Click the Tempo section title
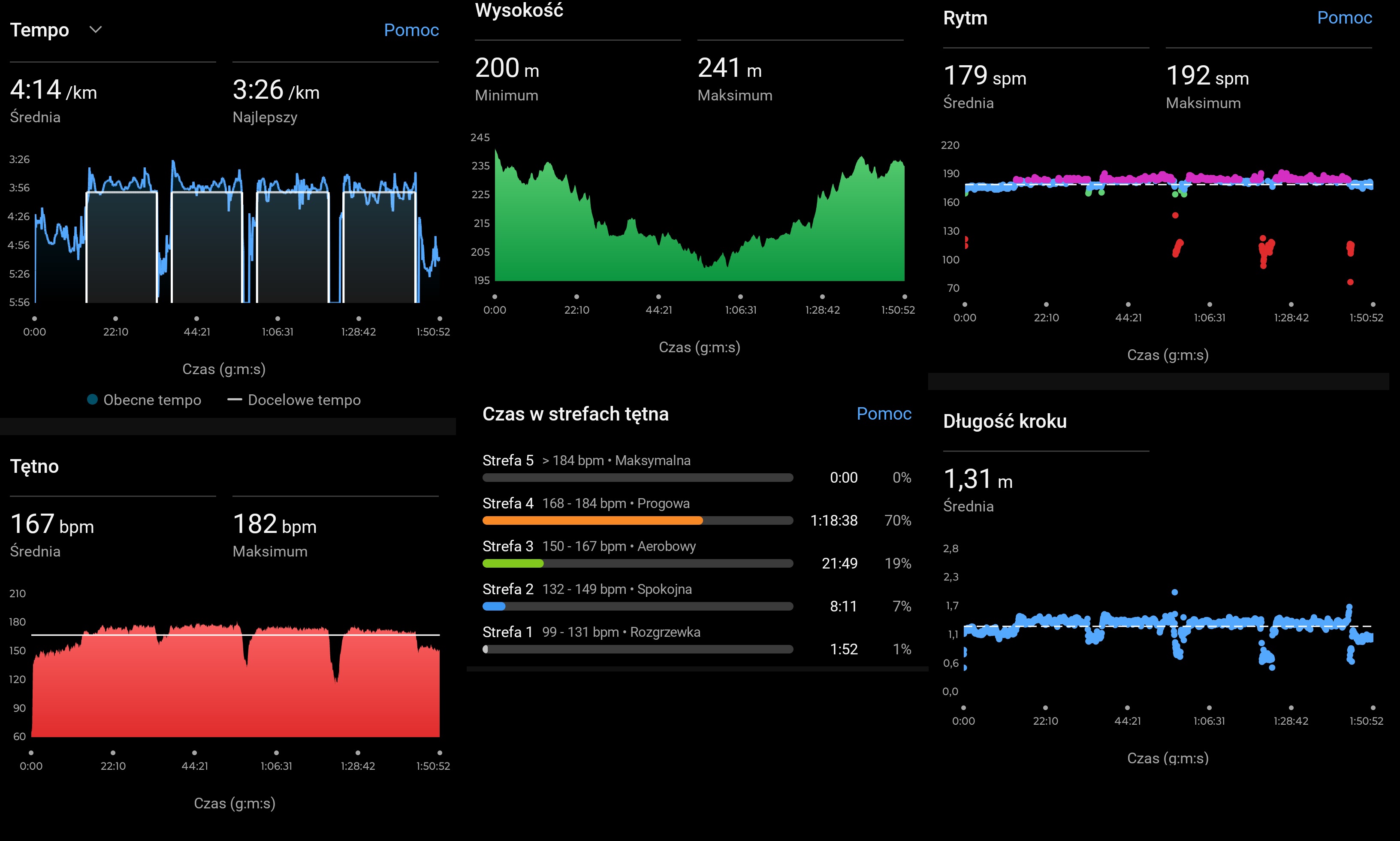Viewport: 1400px width, 841px height. coord(39,30)
